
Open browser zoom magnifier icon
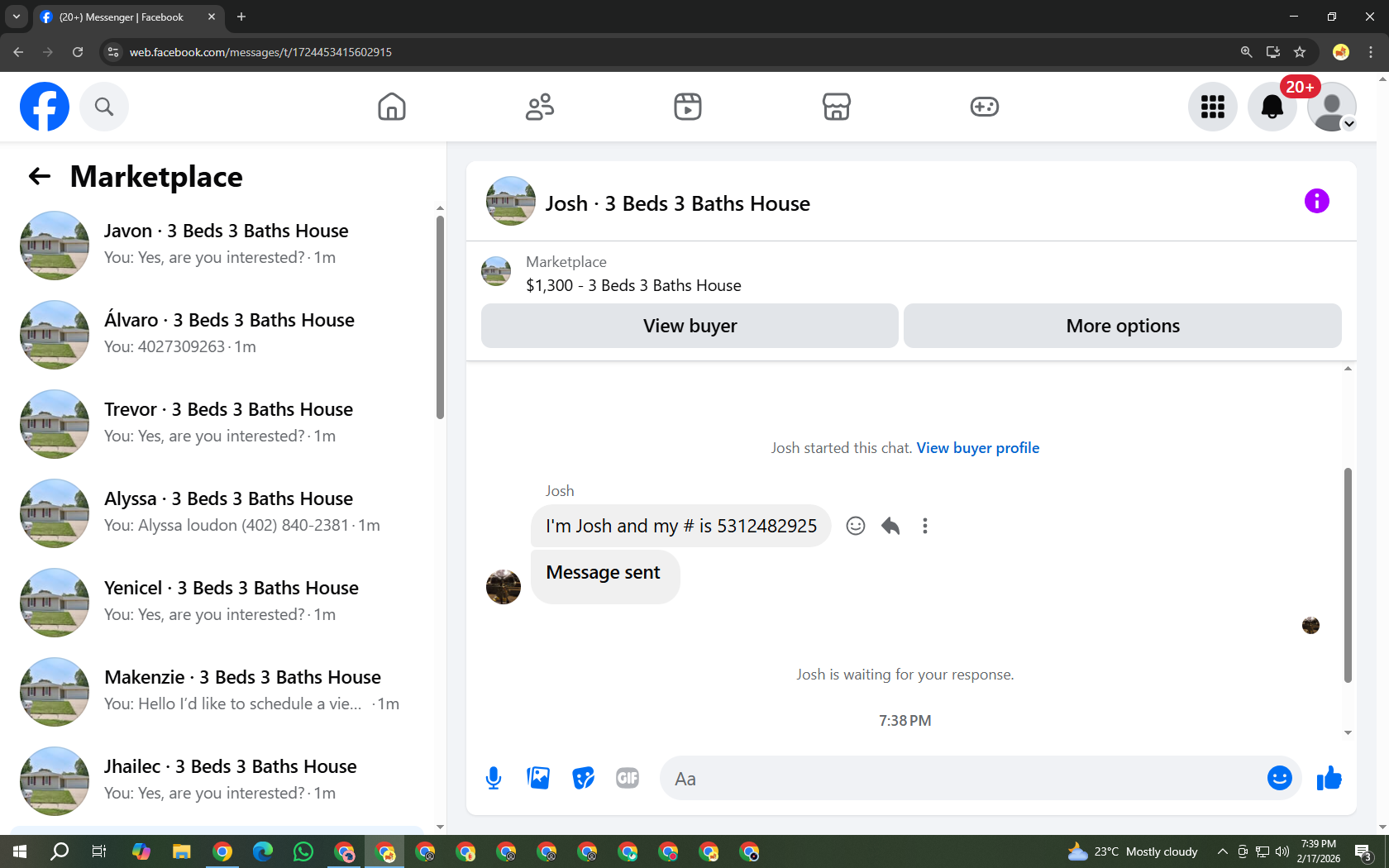click(1247, 52)
